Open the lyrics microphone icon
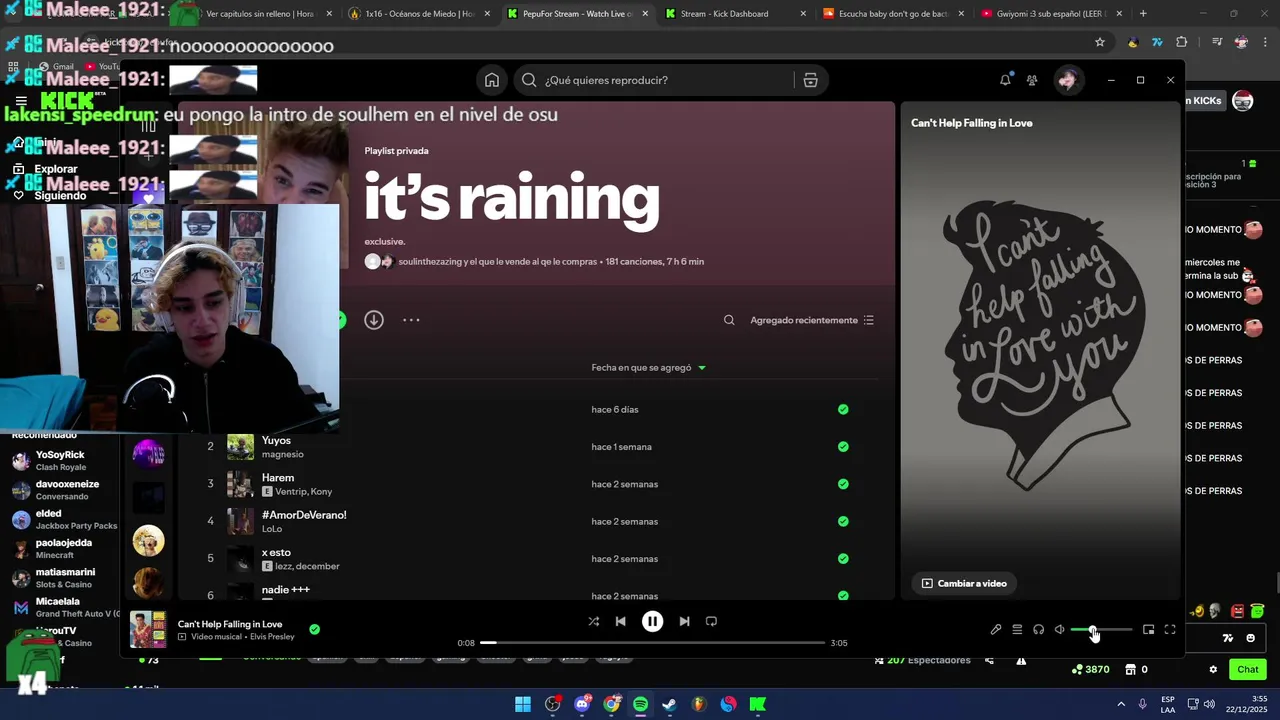 point(996,630)
